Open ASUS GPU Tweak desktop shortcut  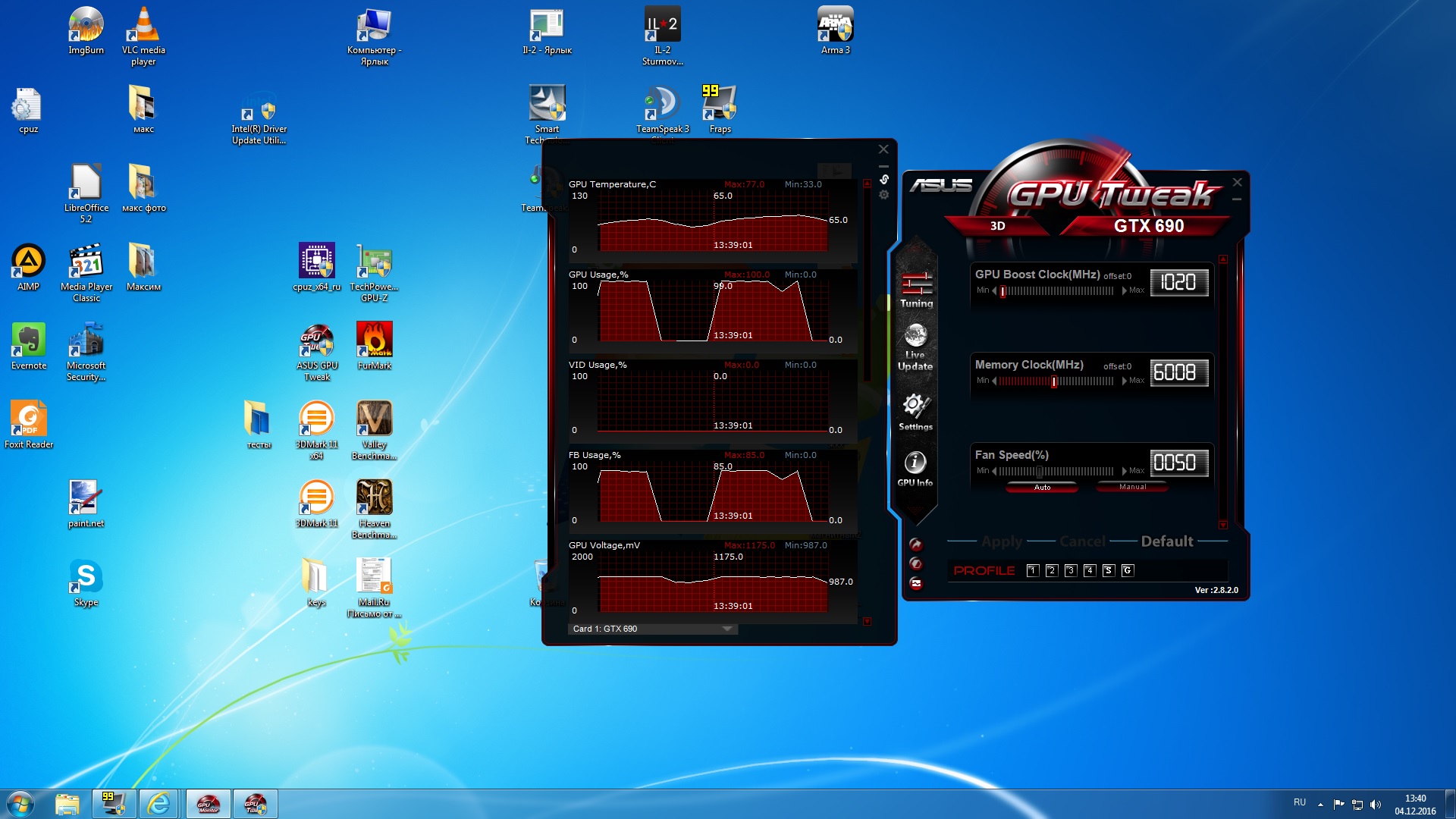point(317,353)
